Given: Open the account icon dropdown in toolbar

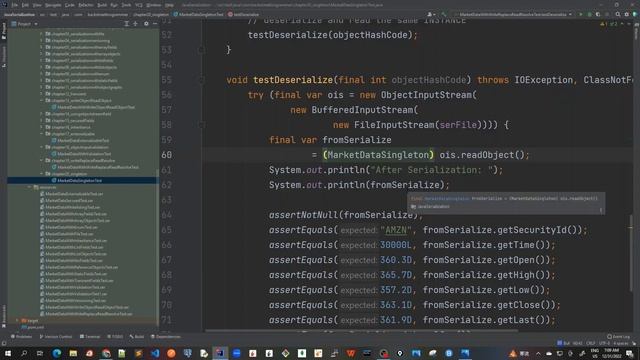Looking at the screenshot, I should 431,14.
